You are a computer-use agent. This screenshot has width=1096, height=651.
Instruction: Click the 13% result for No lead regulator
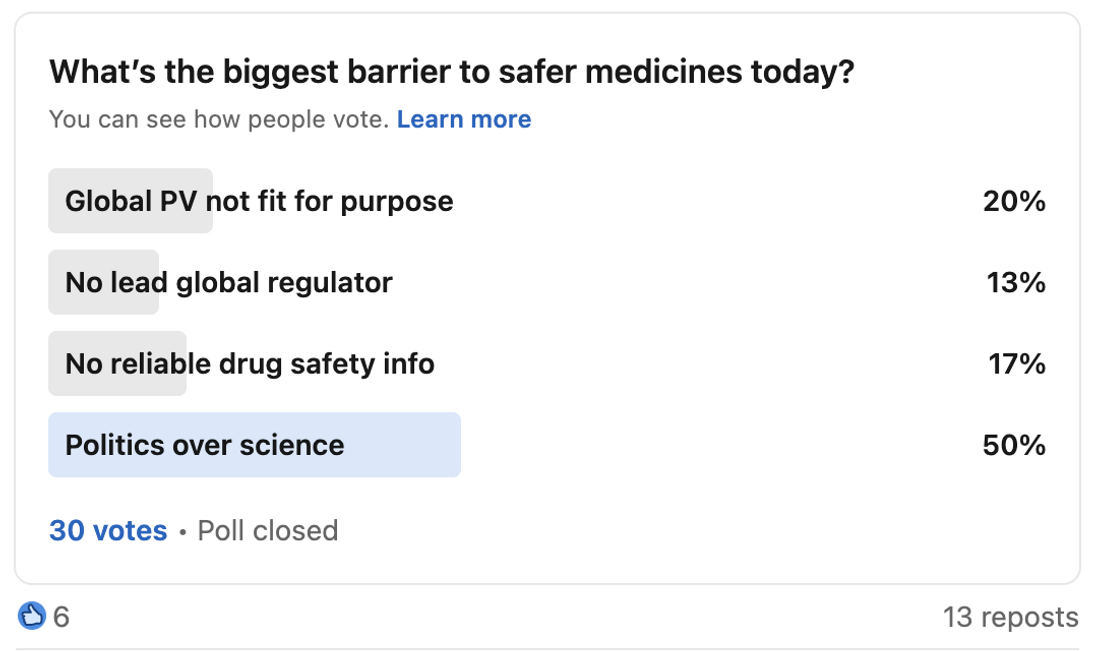[x=1016, y=283]
